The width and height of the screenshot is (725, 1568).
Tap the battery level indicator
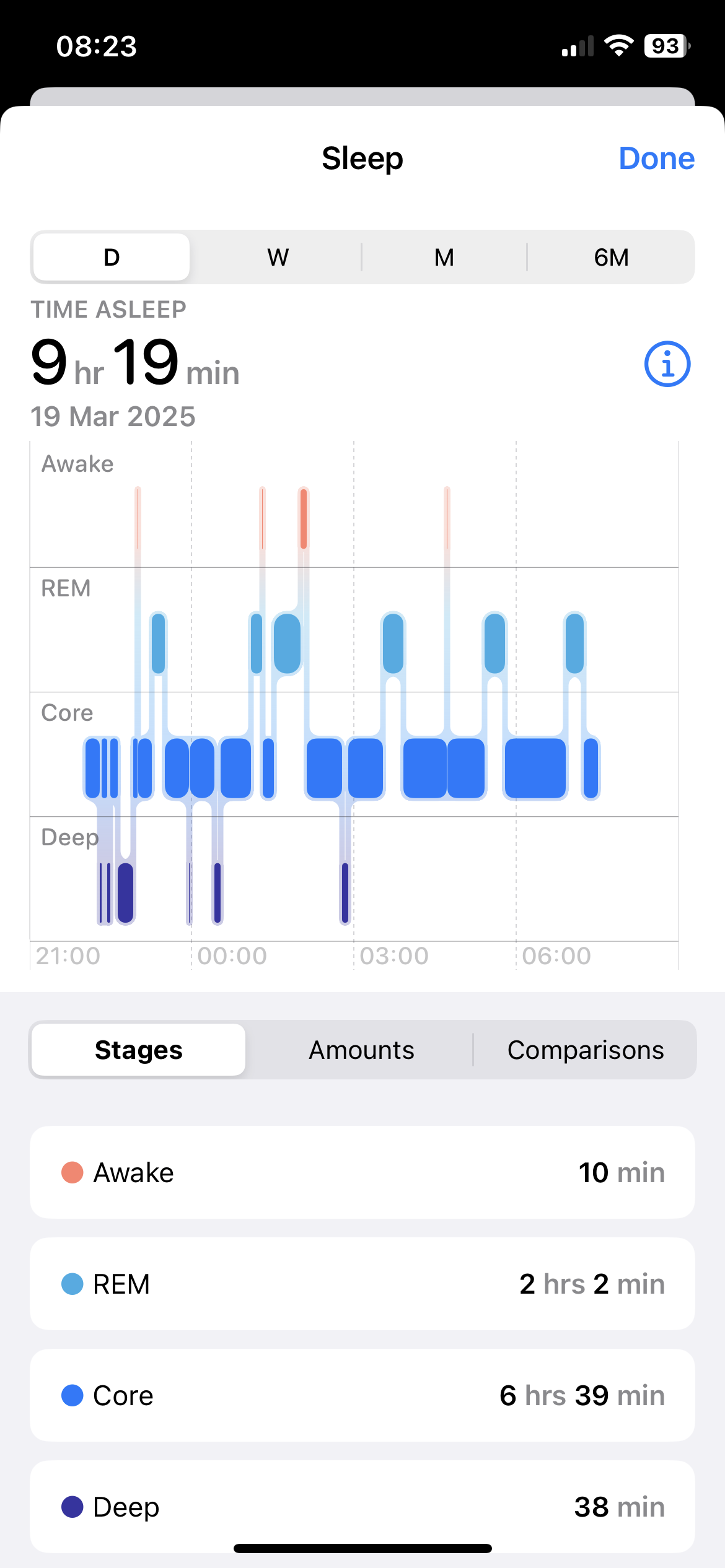click(x=667, y=46)
